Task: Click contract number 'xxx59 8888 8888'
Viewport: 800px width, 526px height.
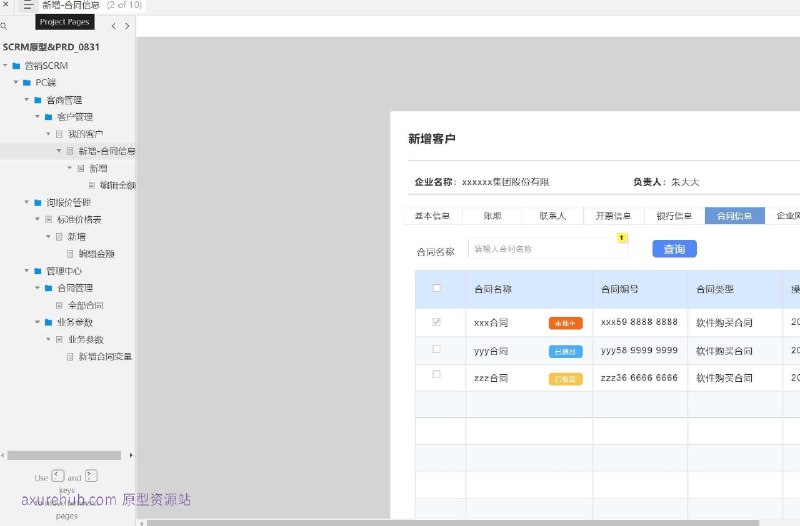Action: coord(639,322)
